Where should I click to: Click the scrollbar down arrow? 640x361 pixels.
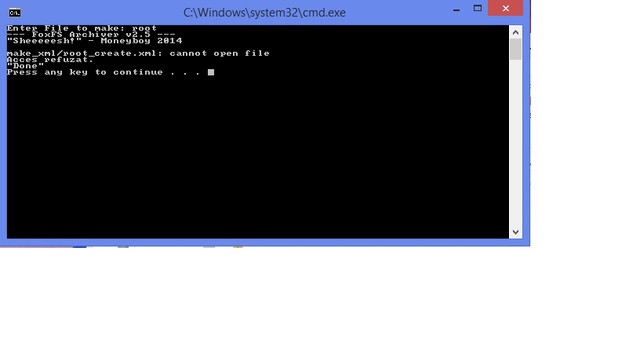point(515,232)
